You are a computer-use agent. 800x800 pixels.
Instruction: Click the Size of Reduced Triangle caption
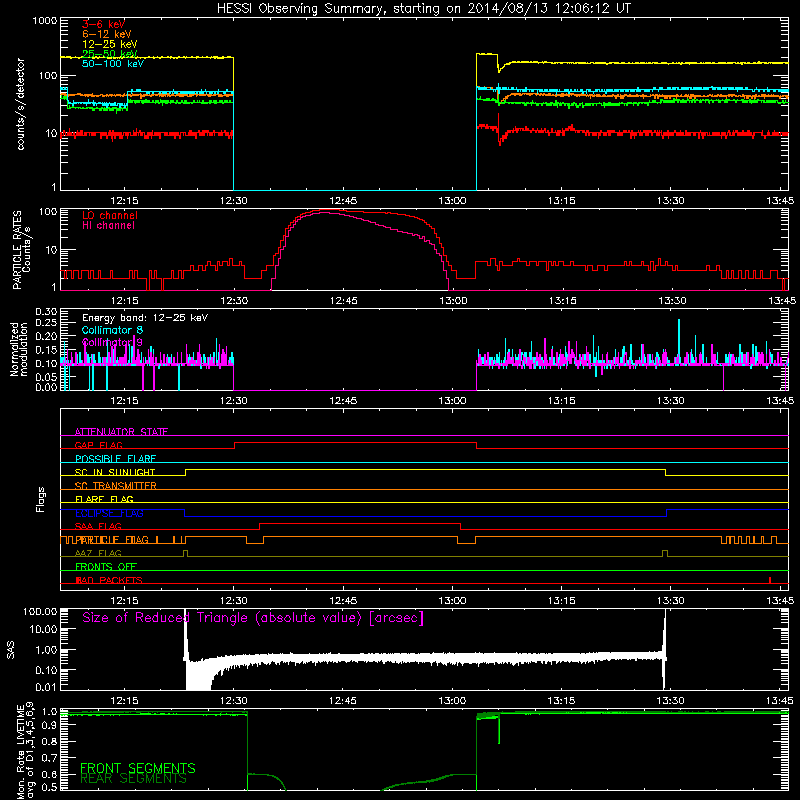coord(253,618)
